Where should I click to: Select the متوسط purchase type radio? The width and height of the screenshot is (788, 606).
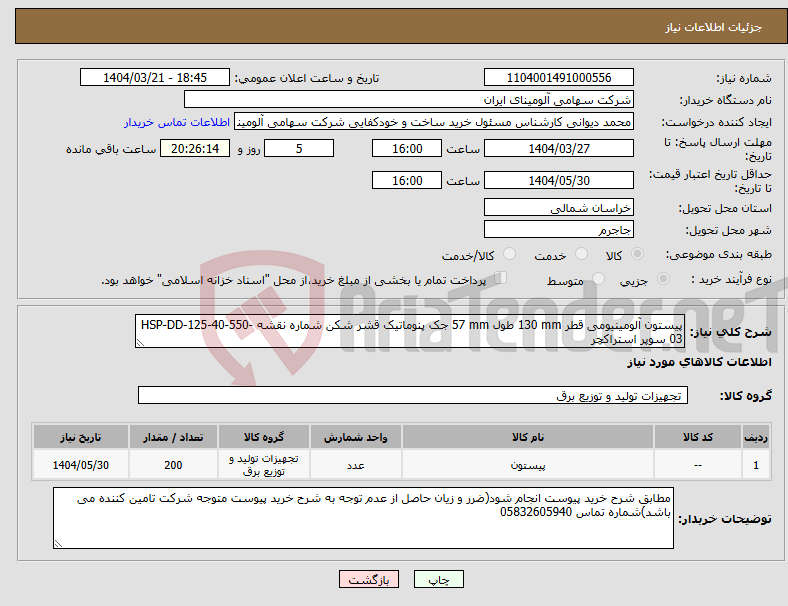click(x=599, y=279)
